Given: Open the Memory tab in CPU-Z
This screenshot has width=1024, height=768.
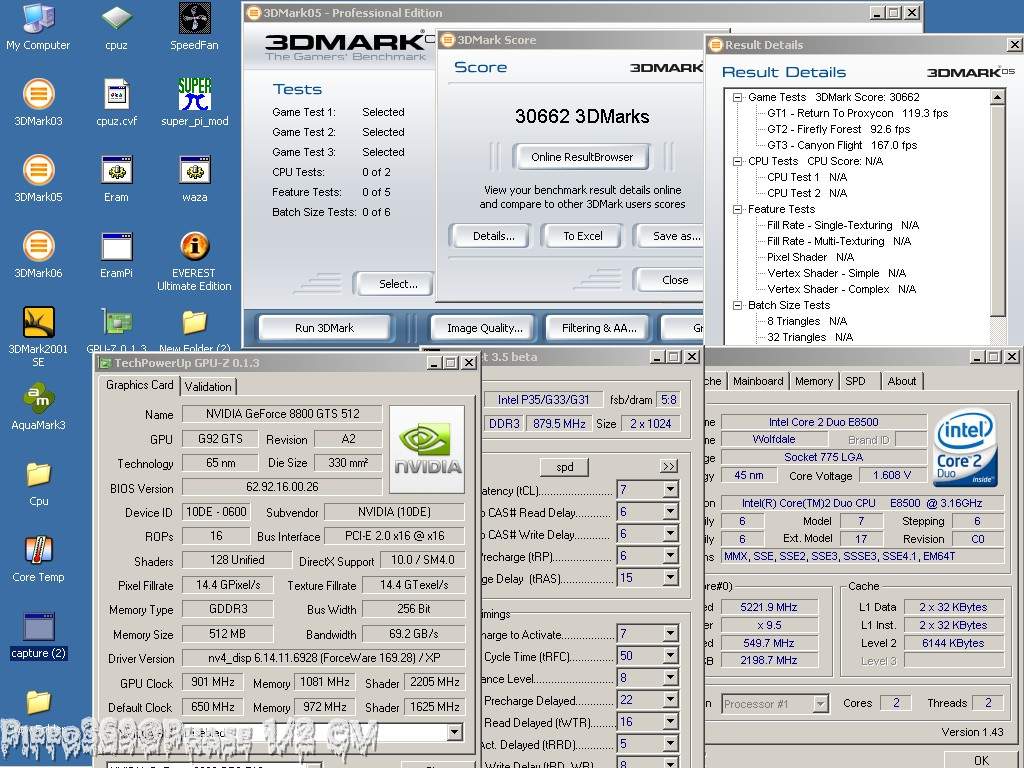Looking at the screenshot, I should (x=814, y=381).
